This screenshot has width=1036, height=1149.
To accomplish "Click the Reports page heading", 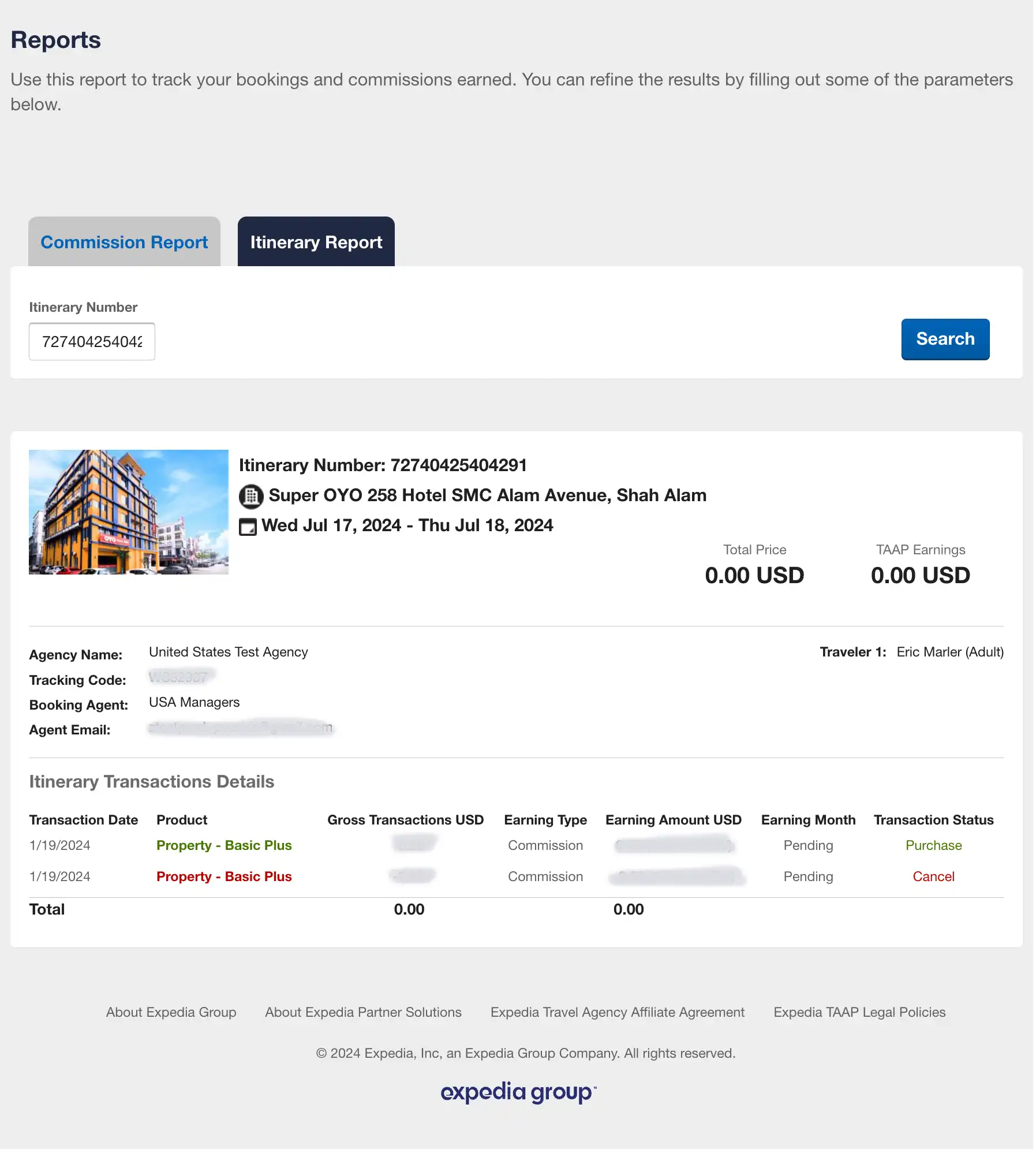I will [x=56, y=40].
